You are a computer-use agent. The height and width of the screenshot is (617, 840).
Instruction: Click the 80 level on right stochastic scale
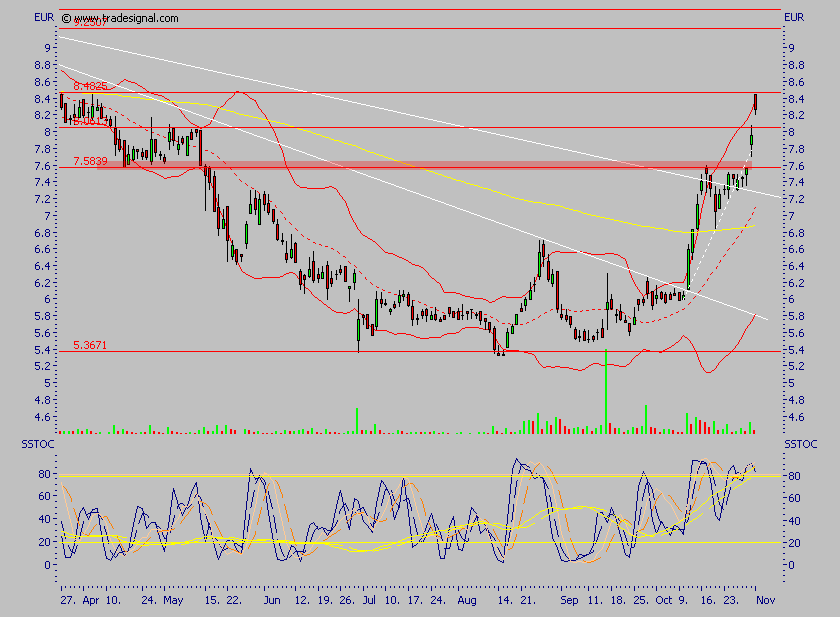pos(791,476)
